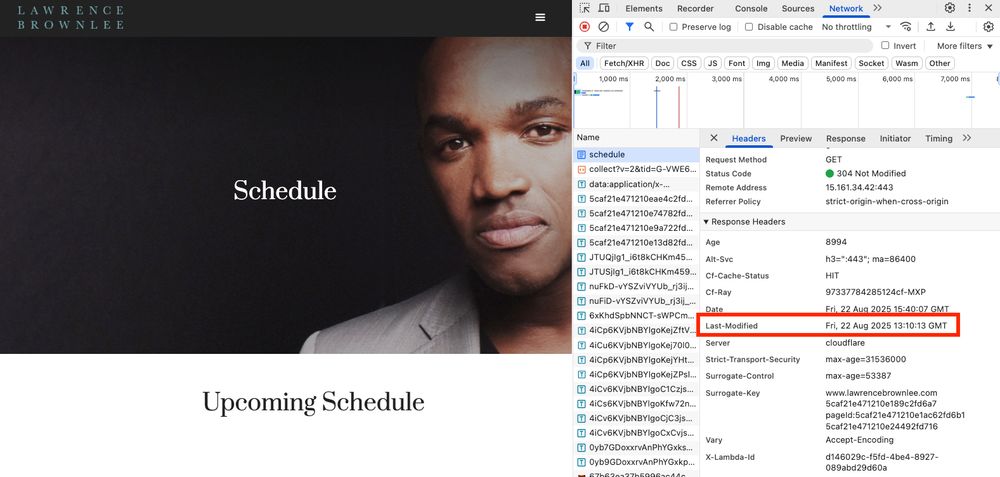Image resolution: width=1000 pixels, height=477 pixels.
Task: Open the Timing detail tab
Action: tap(939, 138)
